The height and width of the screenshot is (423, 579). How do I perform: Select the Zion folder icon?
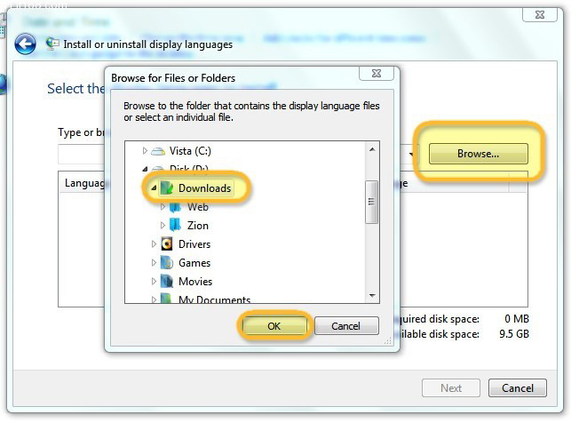tap(175, 226)
